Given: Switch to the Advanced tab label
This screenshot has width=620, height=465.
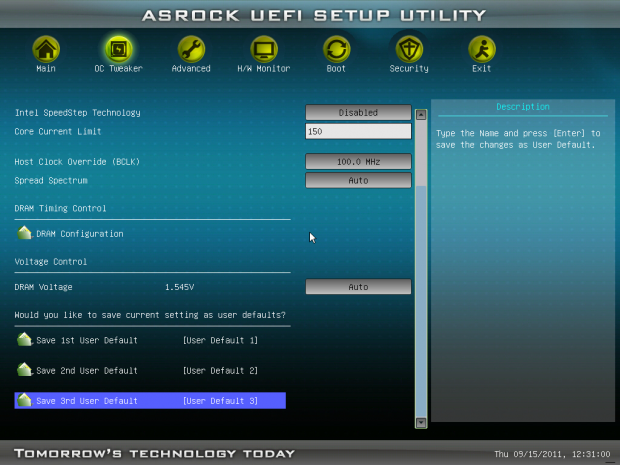Looking at the screenshot, I should [x=191, y=68].
